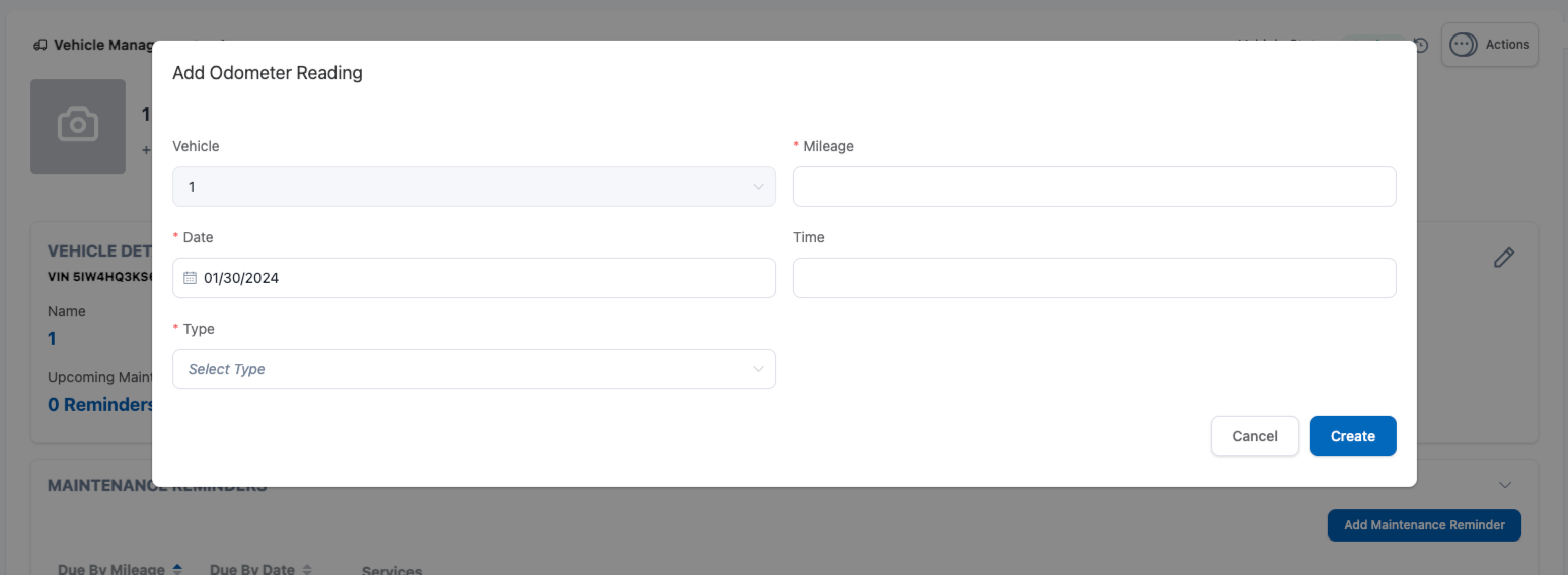The width and height of the screenshot is (1568, 575).
Task: Click Add Maintenance Reminder button
Action: [x=1424, y=525]
